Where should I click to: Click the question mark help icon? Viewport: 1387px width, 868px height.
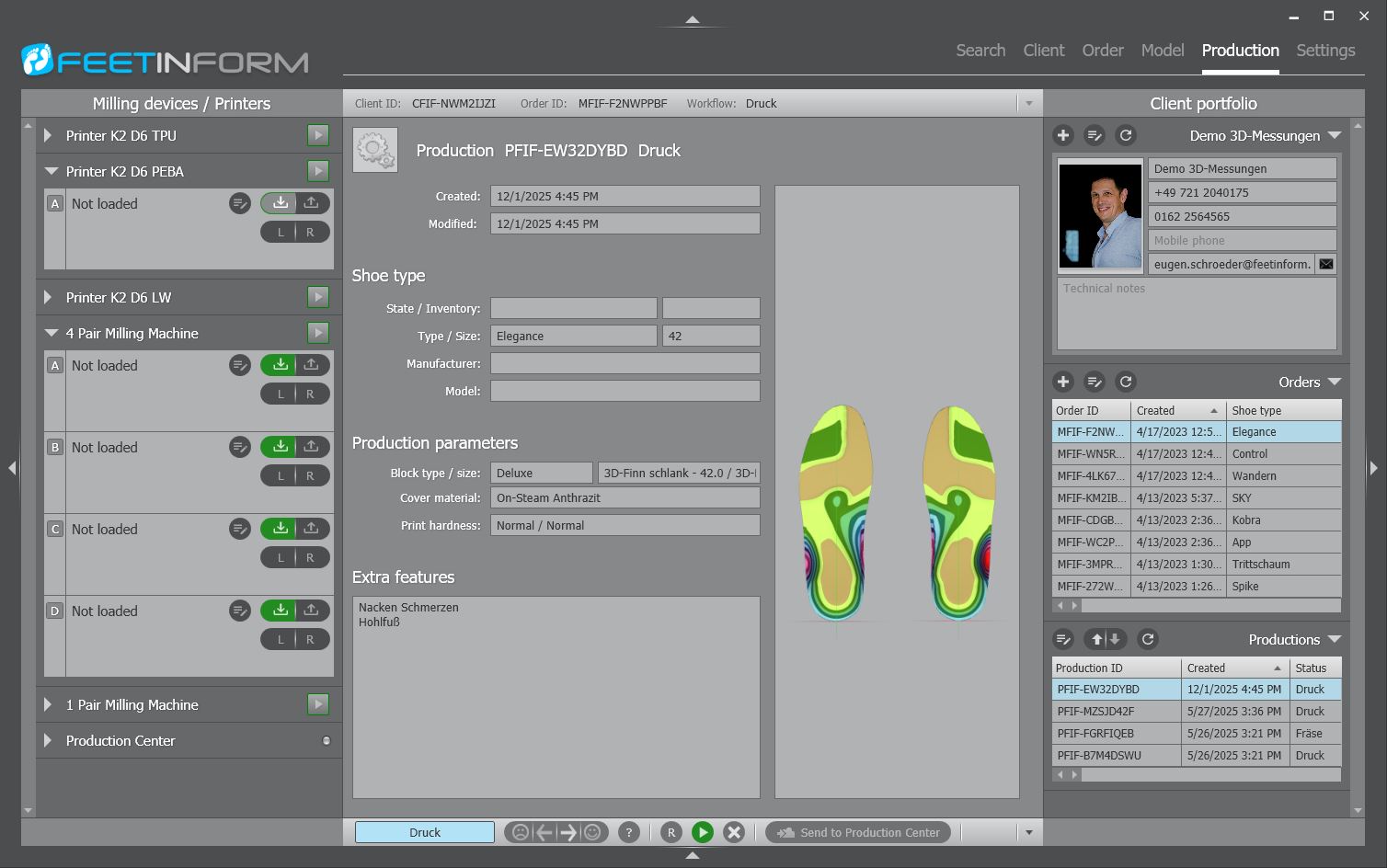629,832
